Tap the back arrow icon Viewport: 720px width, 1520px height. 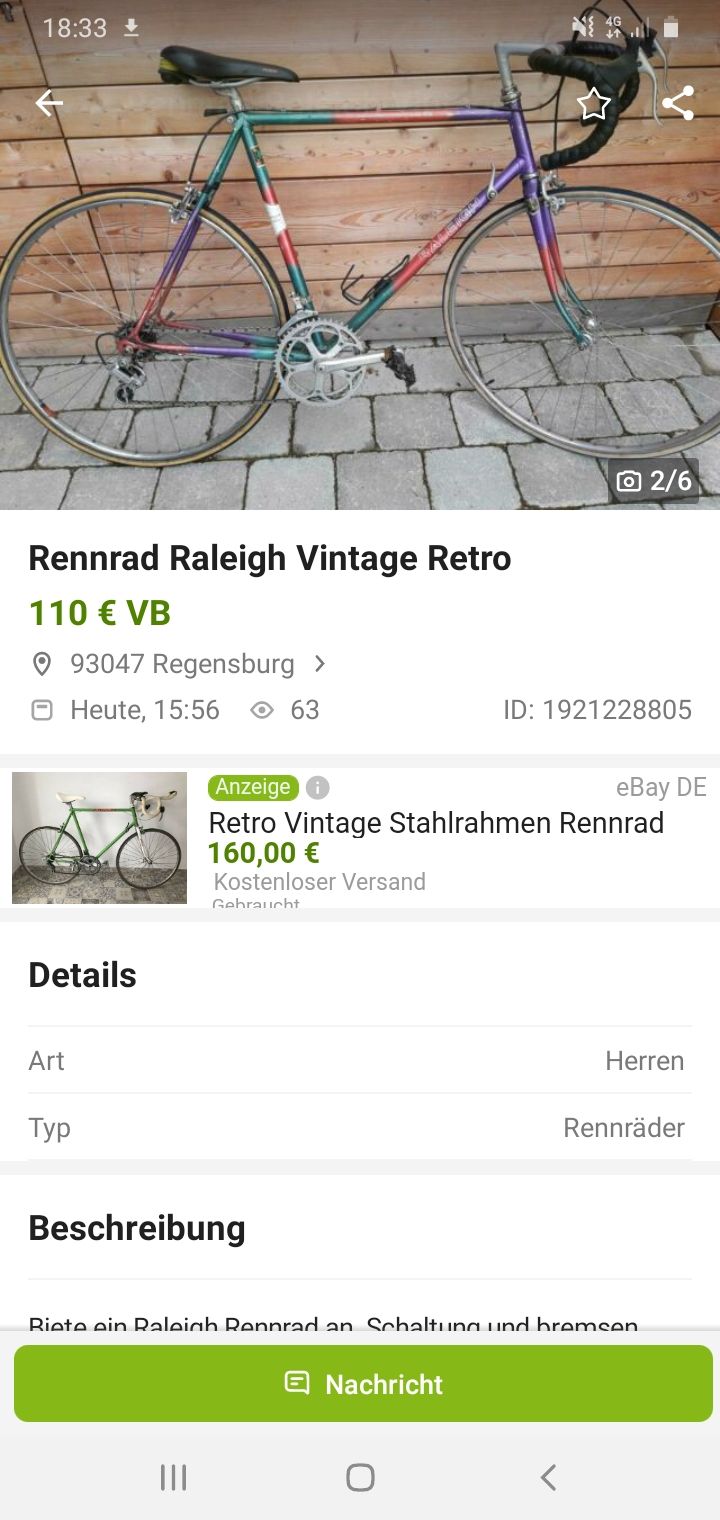49,103
